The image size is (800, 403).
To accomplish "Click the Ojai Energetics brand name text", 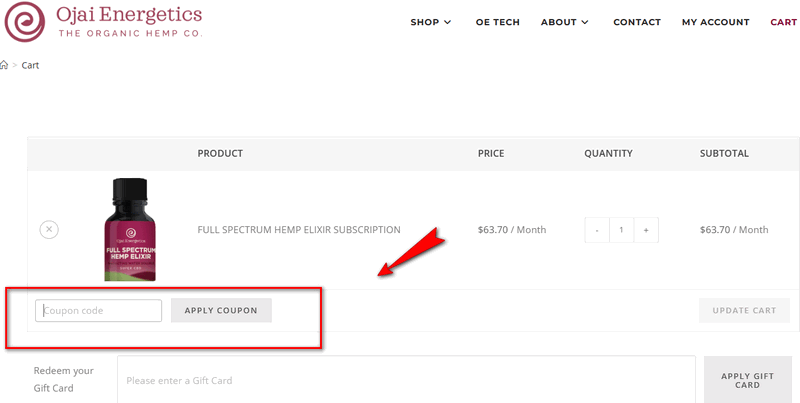I will [x=130, y=15].
